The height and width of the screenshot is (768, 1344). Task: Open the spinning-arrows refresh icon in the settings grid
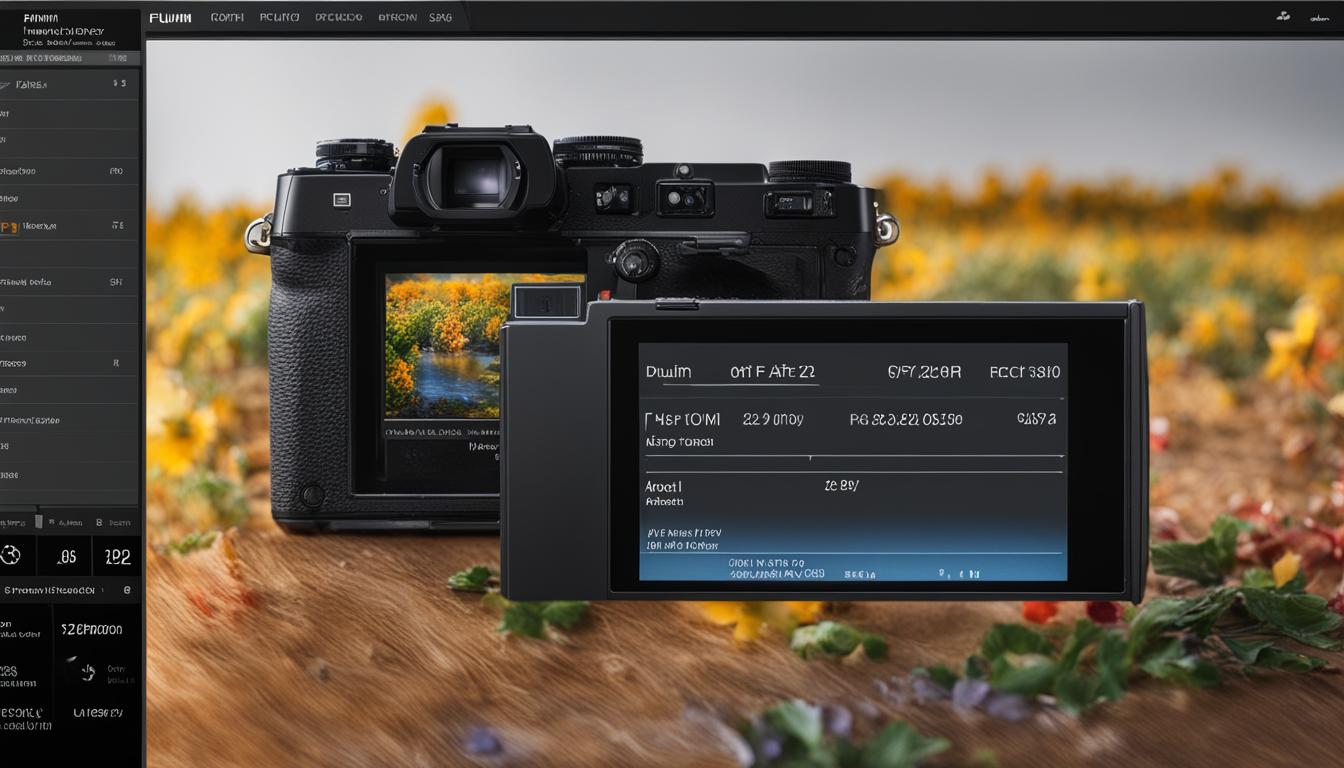(x=85, y=670)
